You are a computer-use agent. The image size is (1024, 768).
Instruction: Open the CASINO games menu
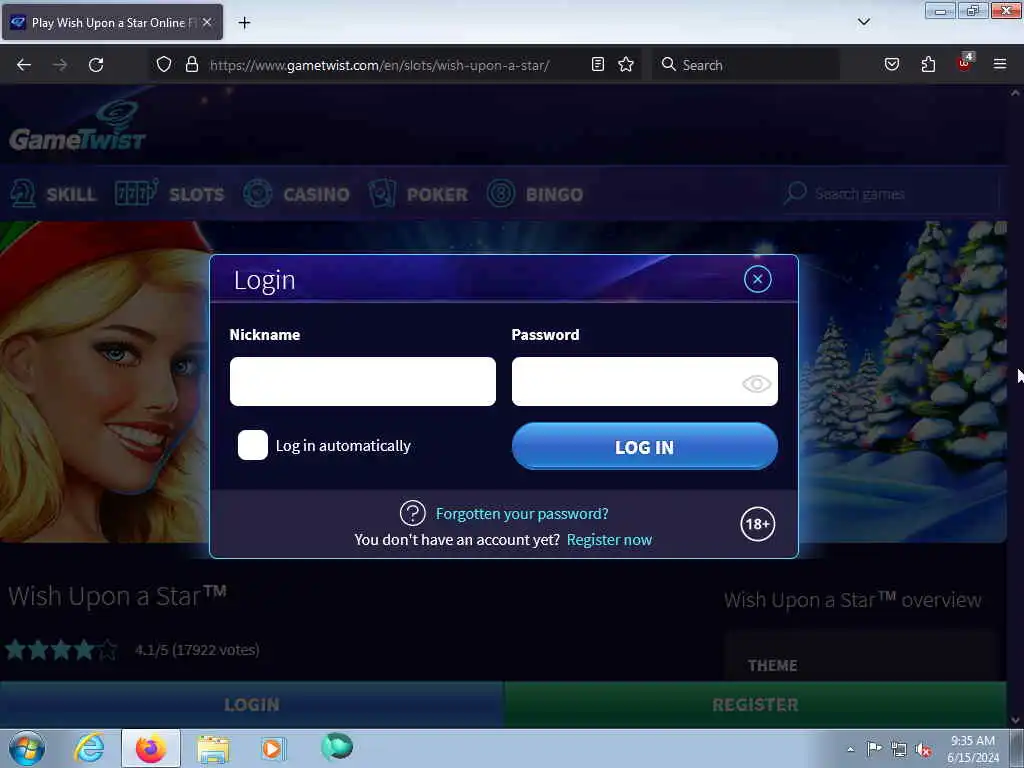[296, 194]
